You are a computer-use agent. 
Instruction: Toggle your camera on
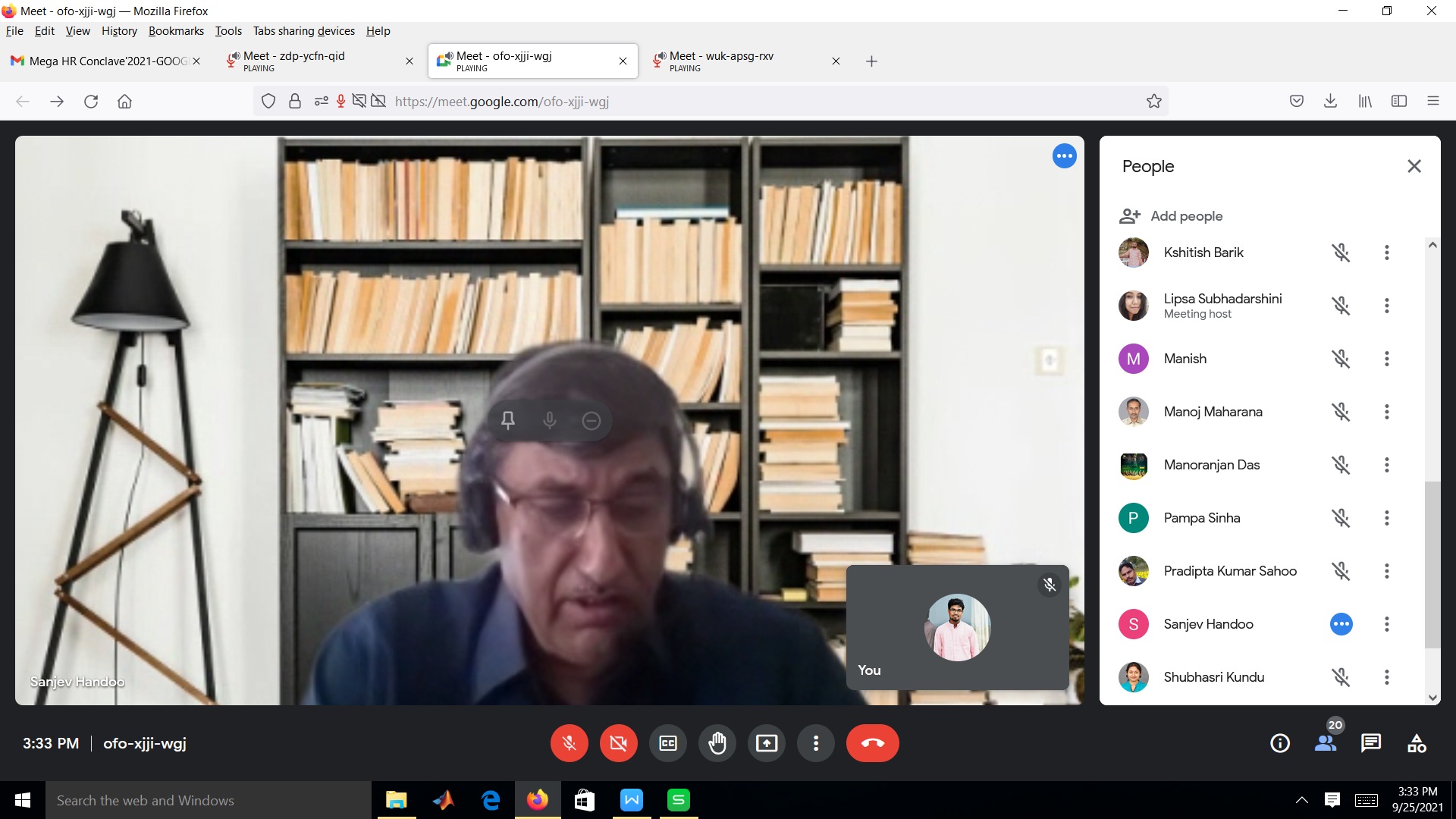618,743
